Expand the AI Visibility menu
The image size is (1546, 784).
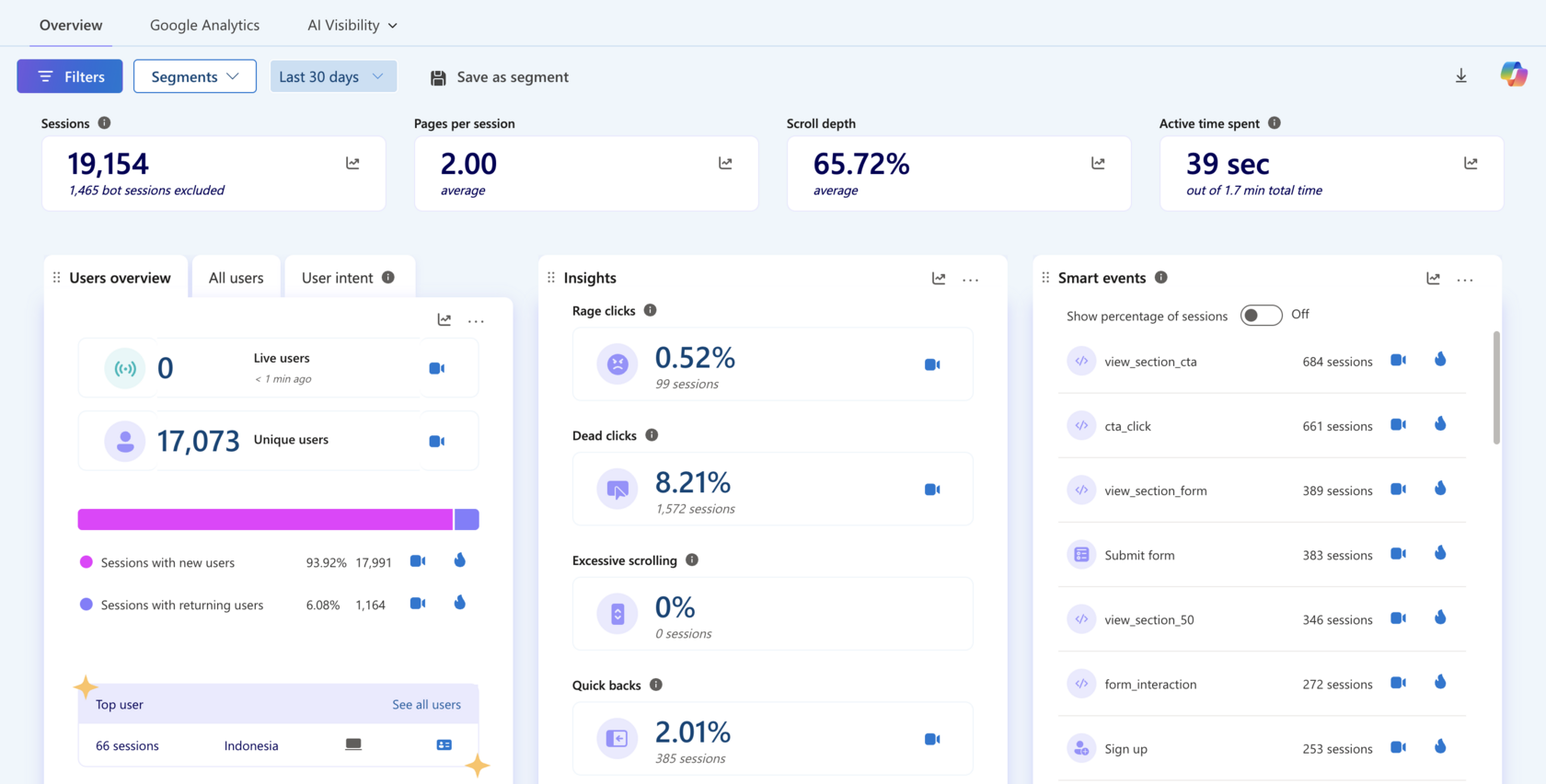352,25
